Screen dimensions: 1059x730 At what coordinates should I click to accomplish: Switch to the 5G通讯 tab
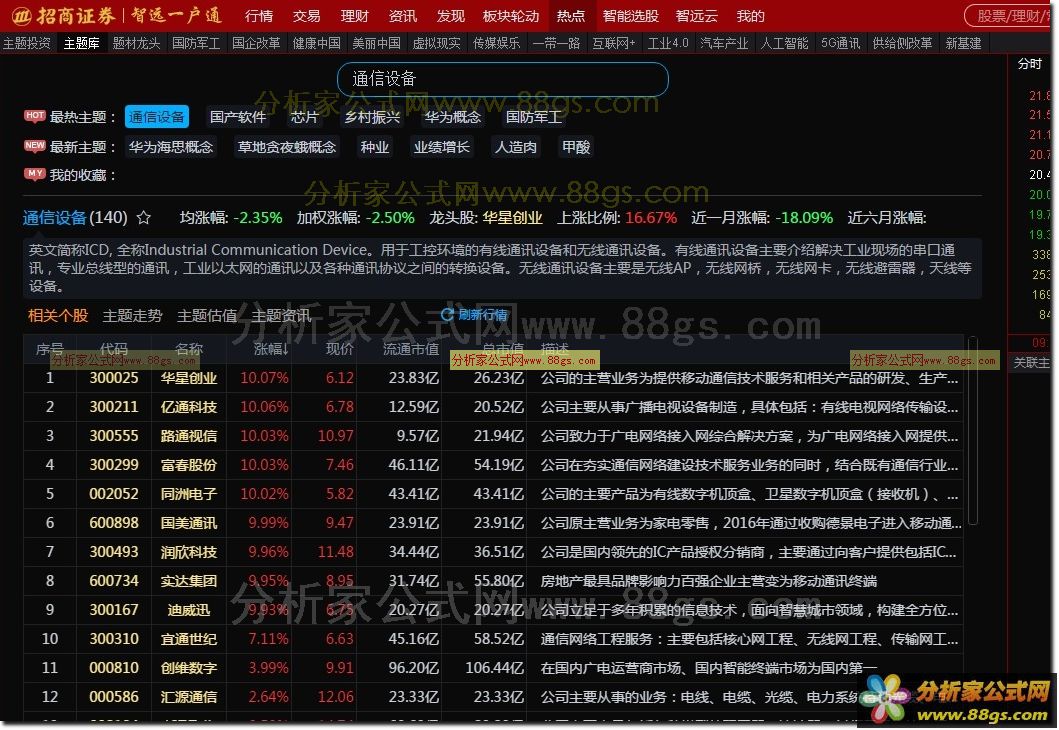click(840, 44)
